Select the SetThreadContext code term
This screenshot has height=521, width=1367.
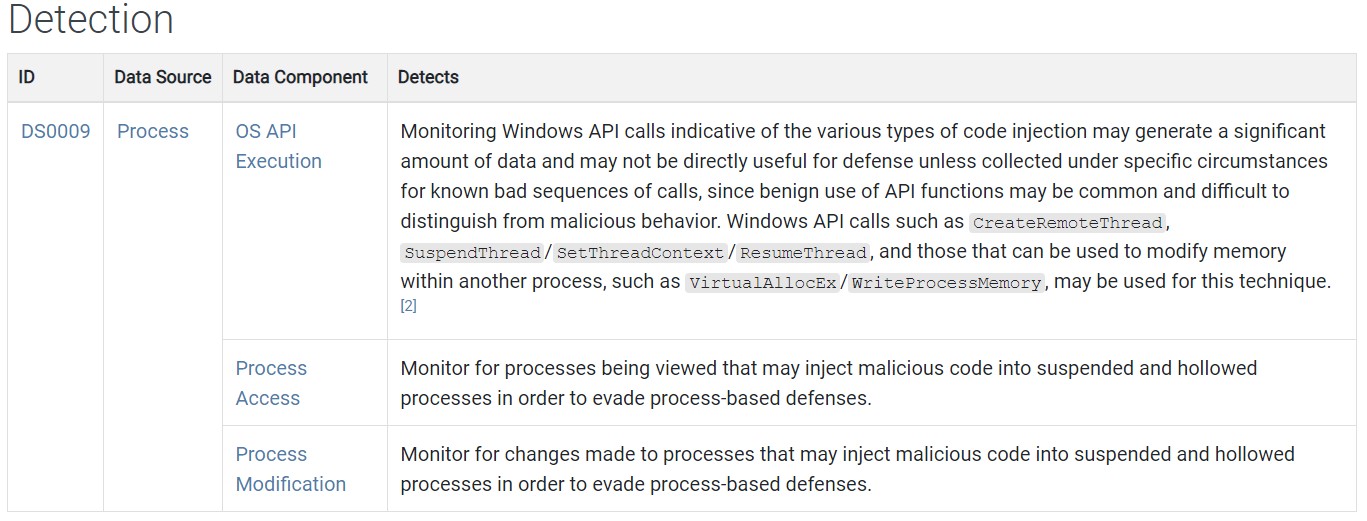640,253
